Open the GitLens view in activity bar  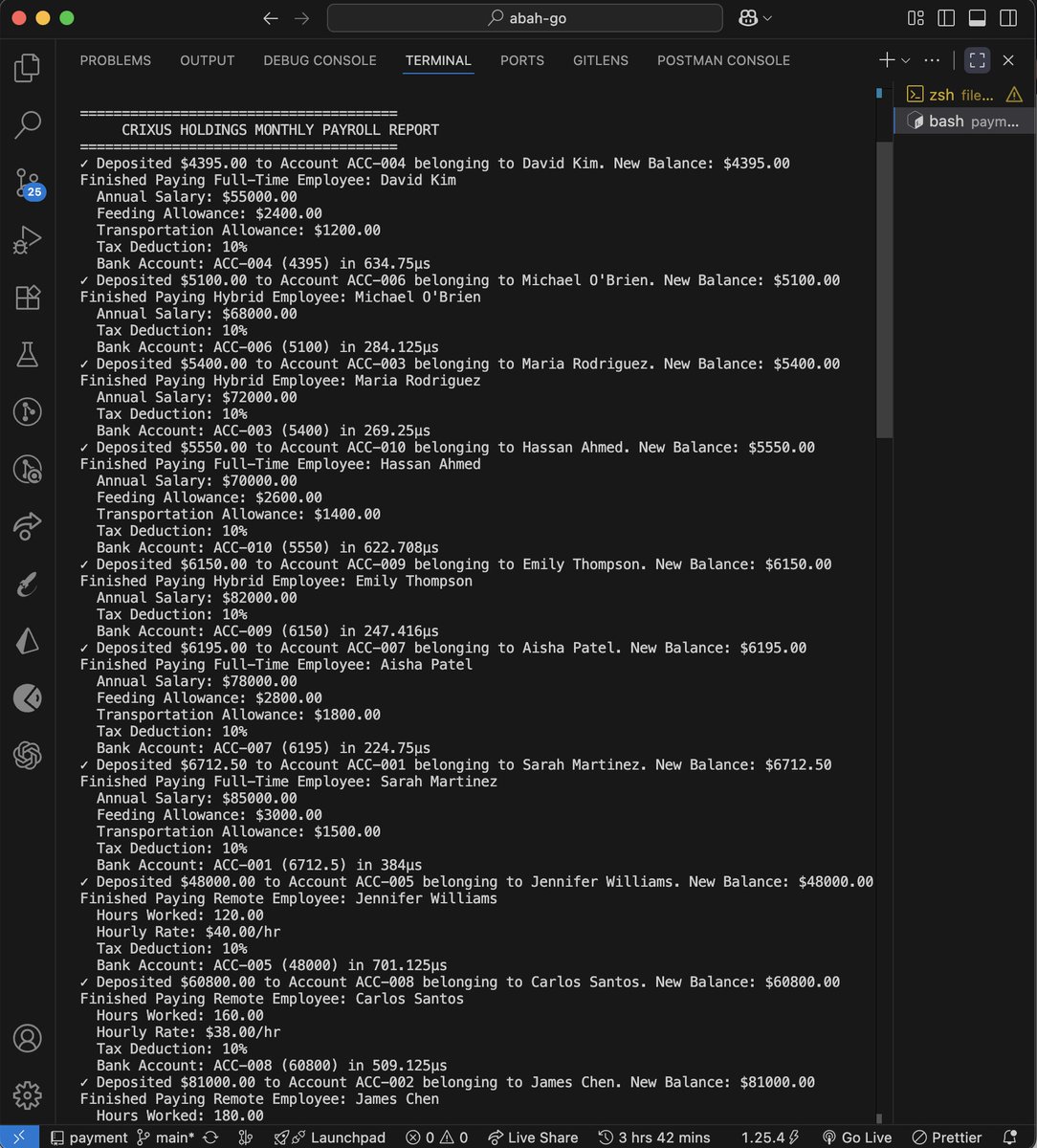click(x=27, y=411)
